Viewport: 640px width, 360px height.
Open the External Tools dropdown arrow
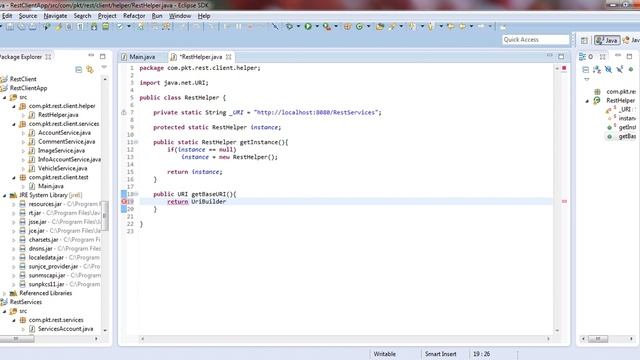[336, 27]
